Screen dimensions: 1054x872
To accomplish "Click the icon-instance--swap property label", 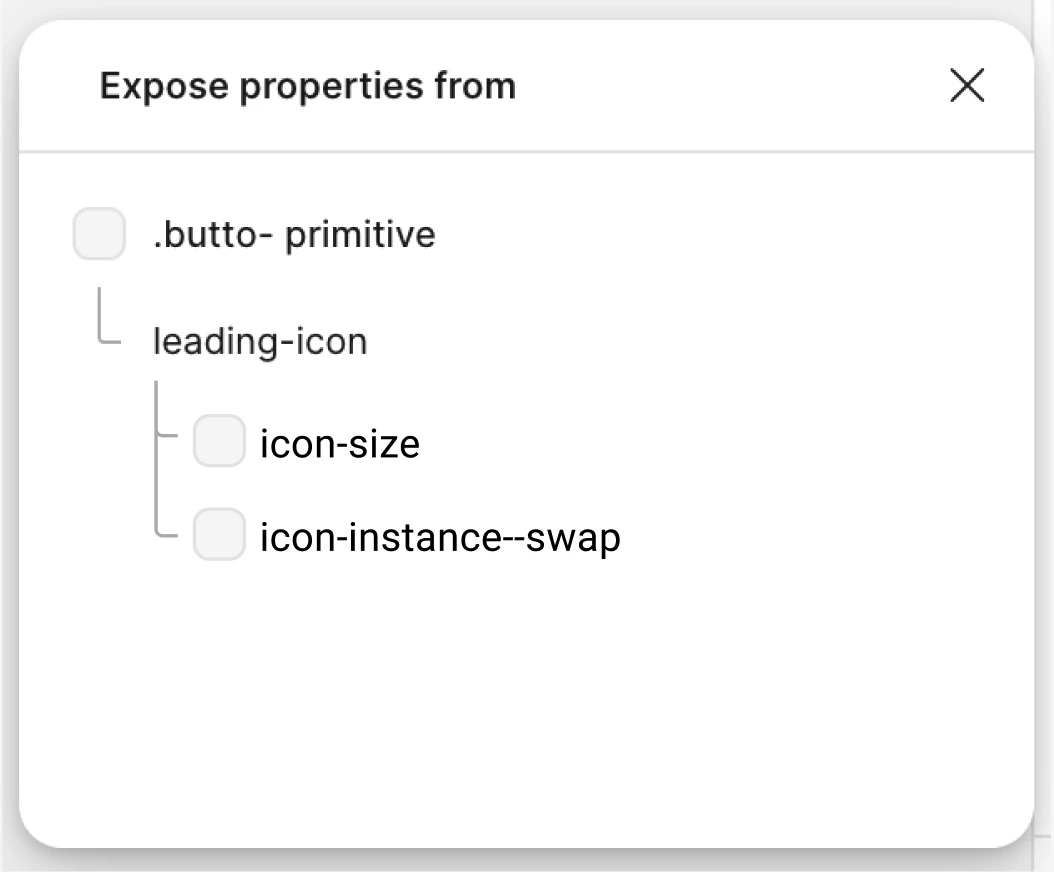I will tap(440, 537).
